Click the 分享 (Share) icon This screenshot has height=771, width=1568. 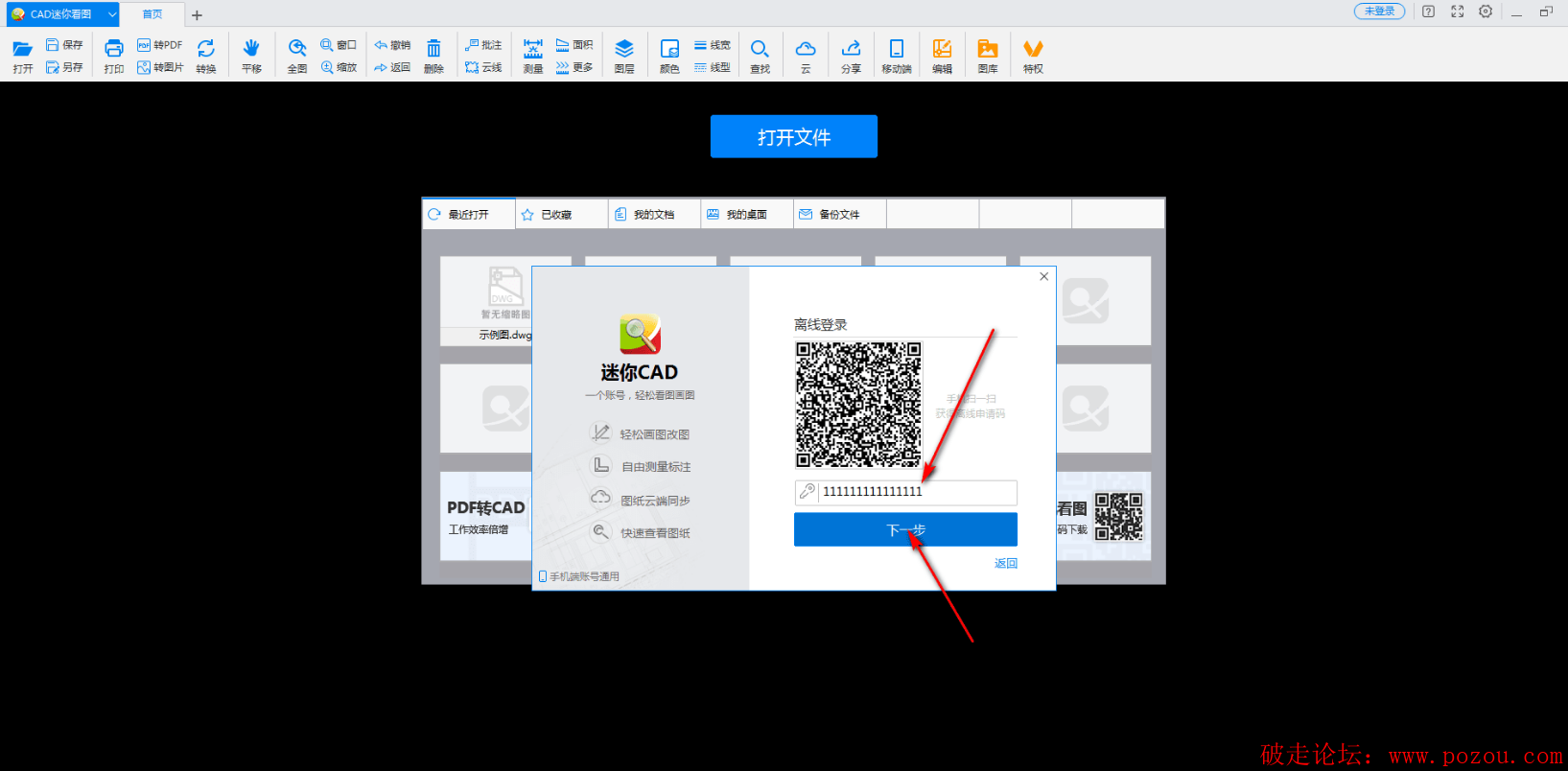pyautogui.click(x=851, y=56)
